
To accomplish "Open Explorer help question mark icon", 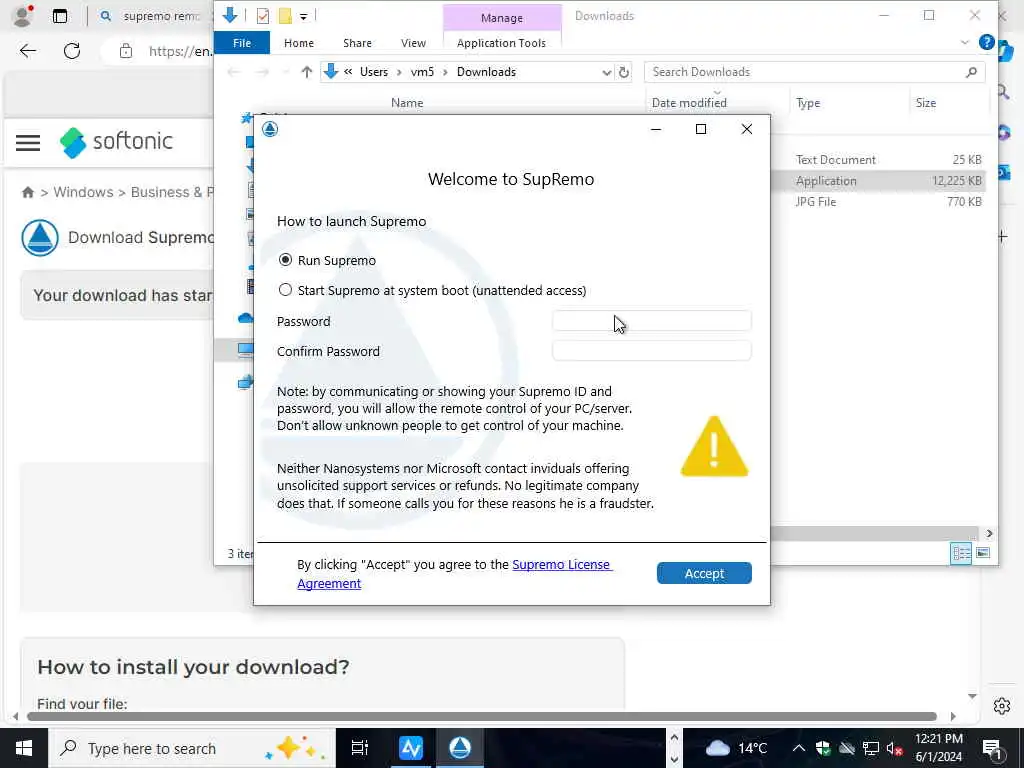I will (x=986, y=42).
